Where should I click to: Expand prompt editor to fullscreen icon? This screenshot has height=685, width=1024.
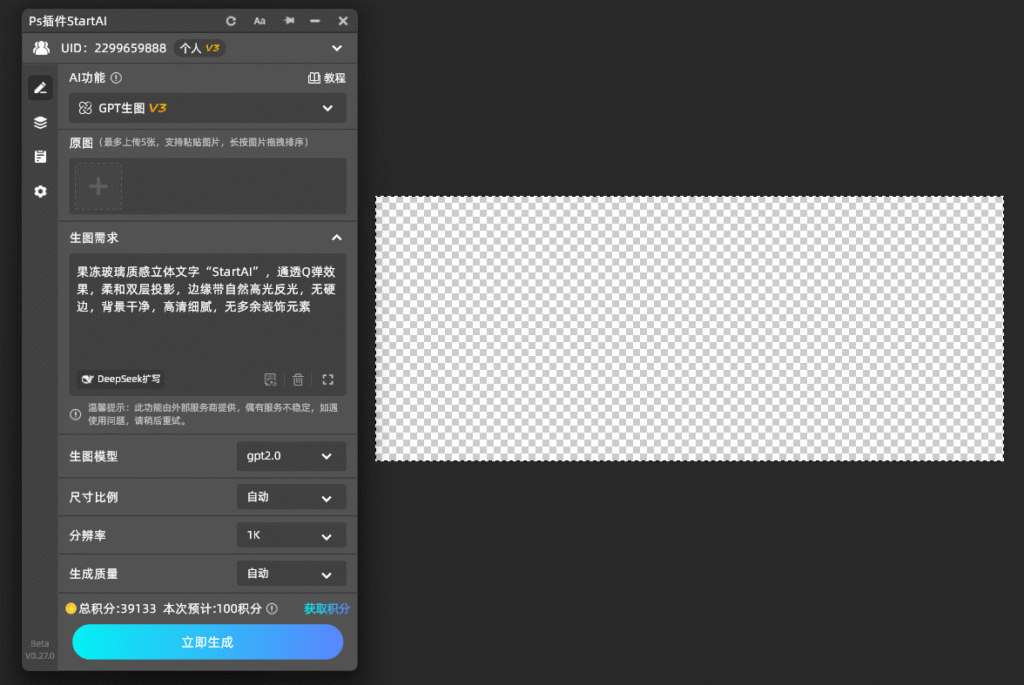click(x=328, y=379)
